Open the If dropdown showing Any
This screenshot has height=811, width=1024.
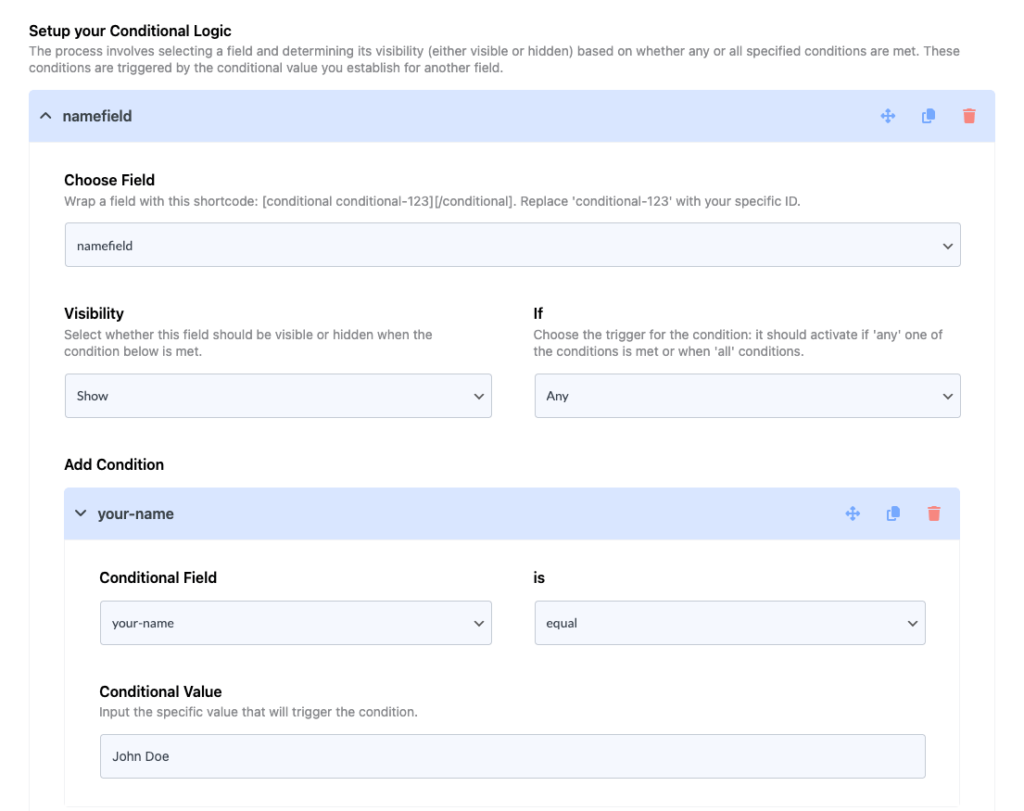(746, 396)
